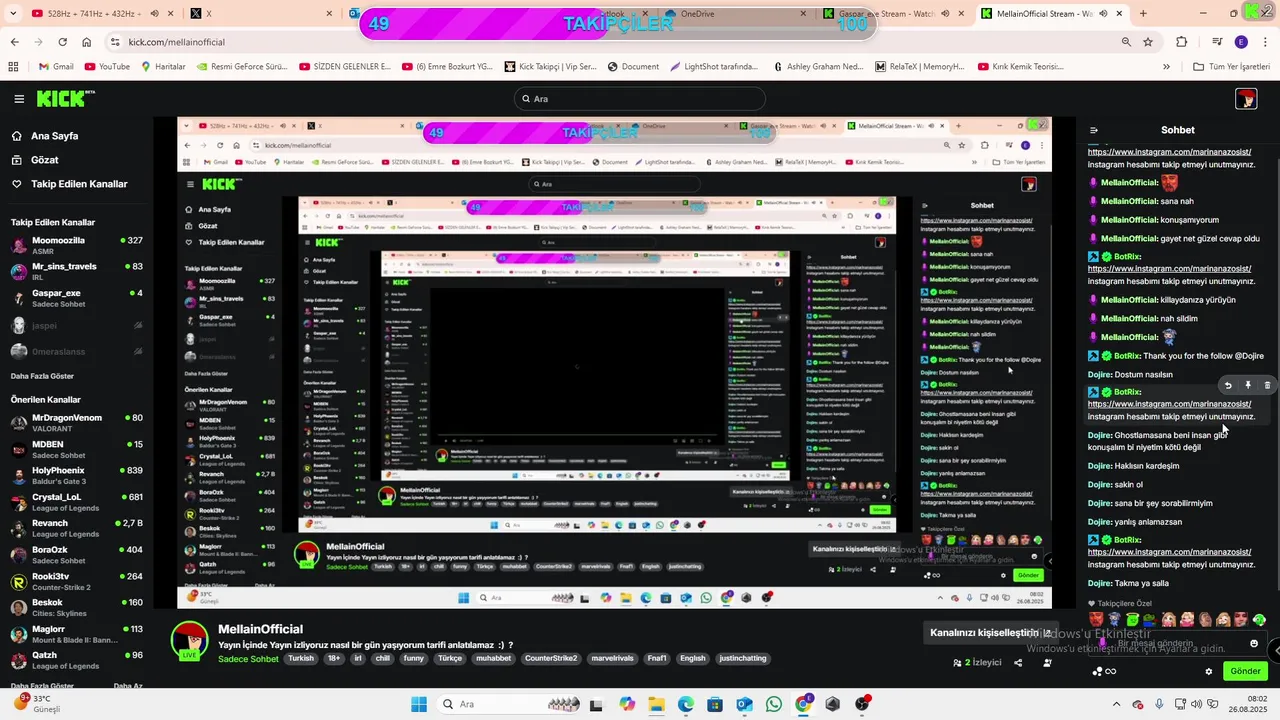Open the Copilot app on taskbar
The height and width of the screenshot is (720, 1280).
tap(627, 704)
